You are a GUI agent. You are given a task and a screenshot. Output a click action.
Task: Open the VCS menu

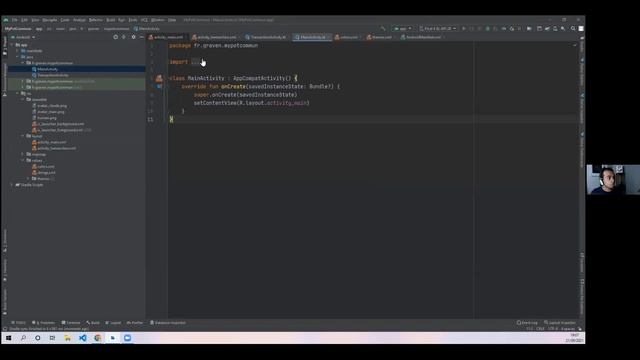(144, 20)
